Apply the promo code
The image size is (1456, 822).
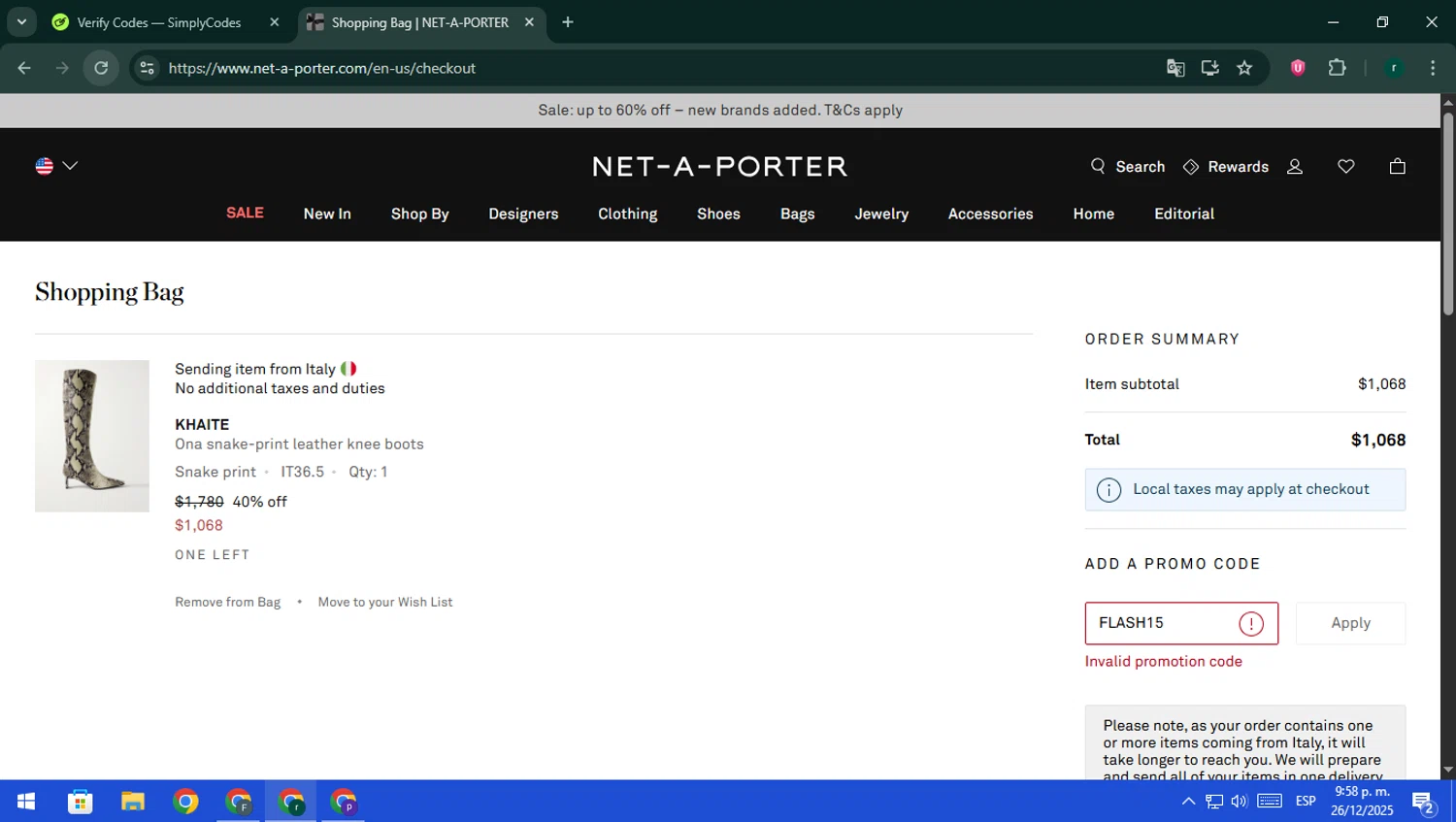pyautogui.click(x=1350, y=624)
